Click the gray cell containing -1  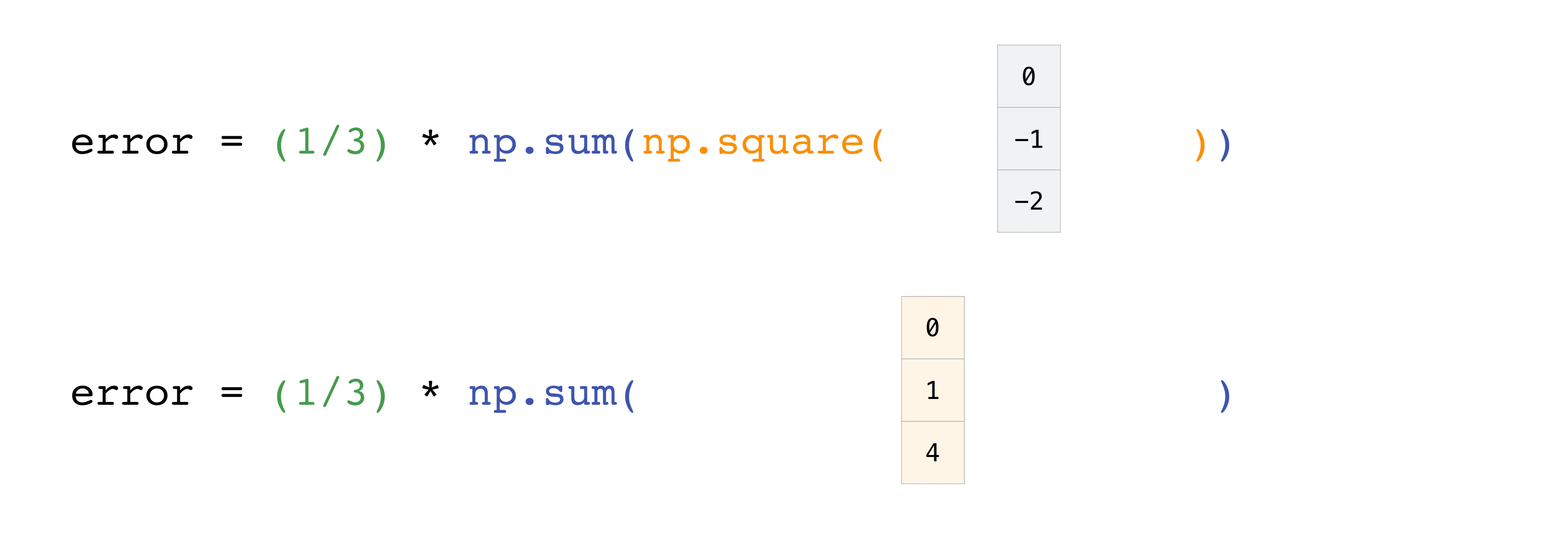point(1028,139)
